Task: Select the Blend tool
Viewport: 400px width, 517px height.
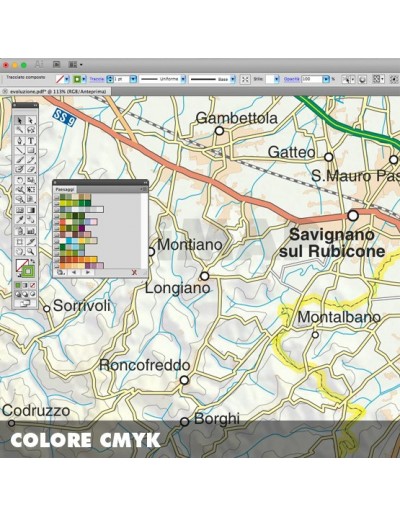Action: [x=31, y=219]
